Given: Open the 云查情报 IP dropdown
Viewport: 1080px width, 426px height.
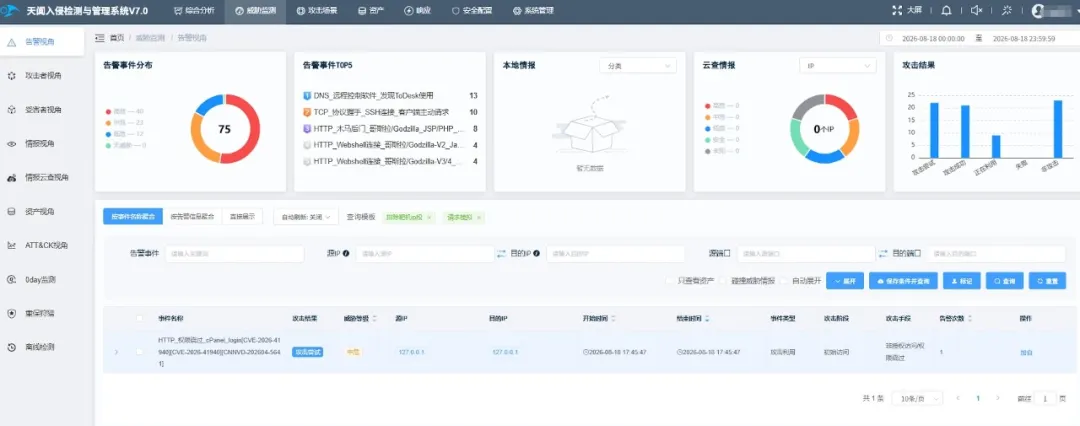Looking at the screenshot, I should pyautogui.click(x=838, y=65).
